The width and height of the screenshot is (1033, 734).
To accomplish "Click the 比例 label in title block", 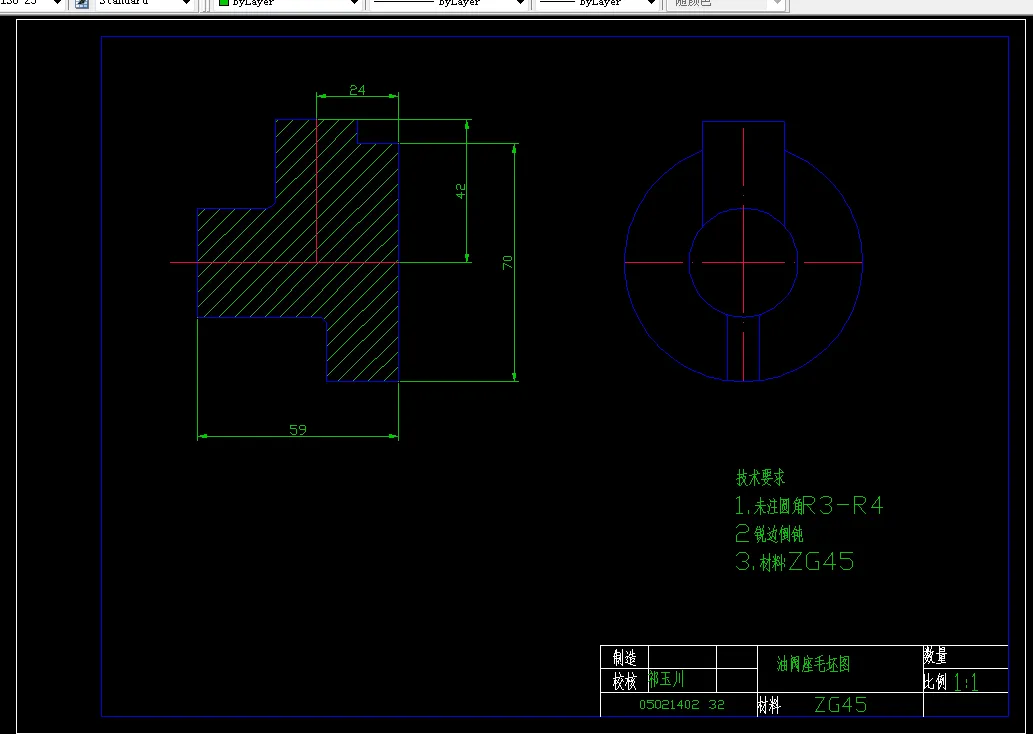I will point(935,681).
